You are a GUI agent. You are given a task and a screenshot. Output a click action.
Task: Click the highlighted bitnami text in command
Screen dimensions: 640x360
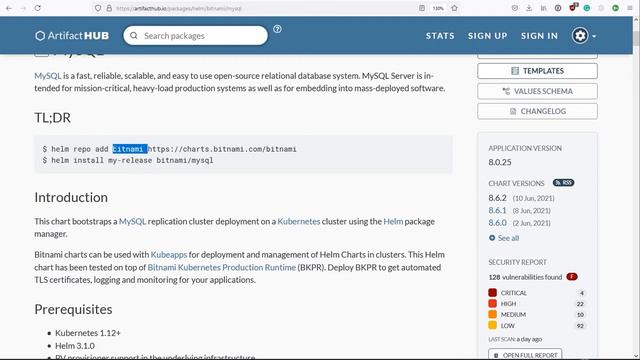click(x=130, y=149)
